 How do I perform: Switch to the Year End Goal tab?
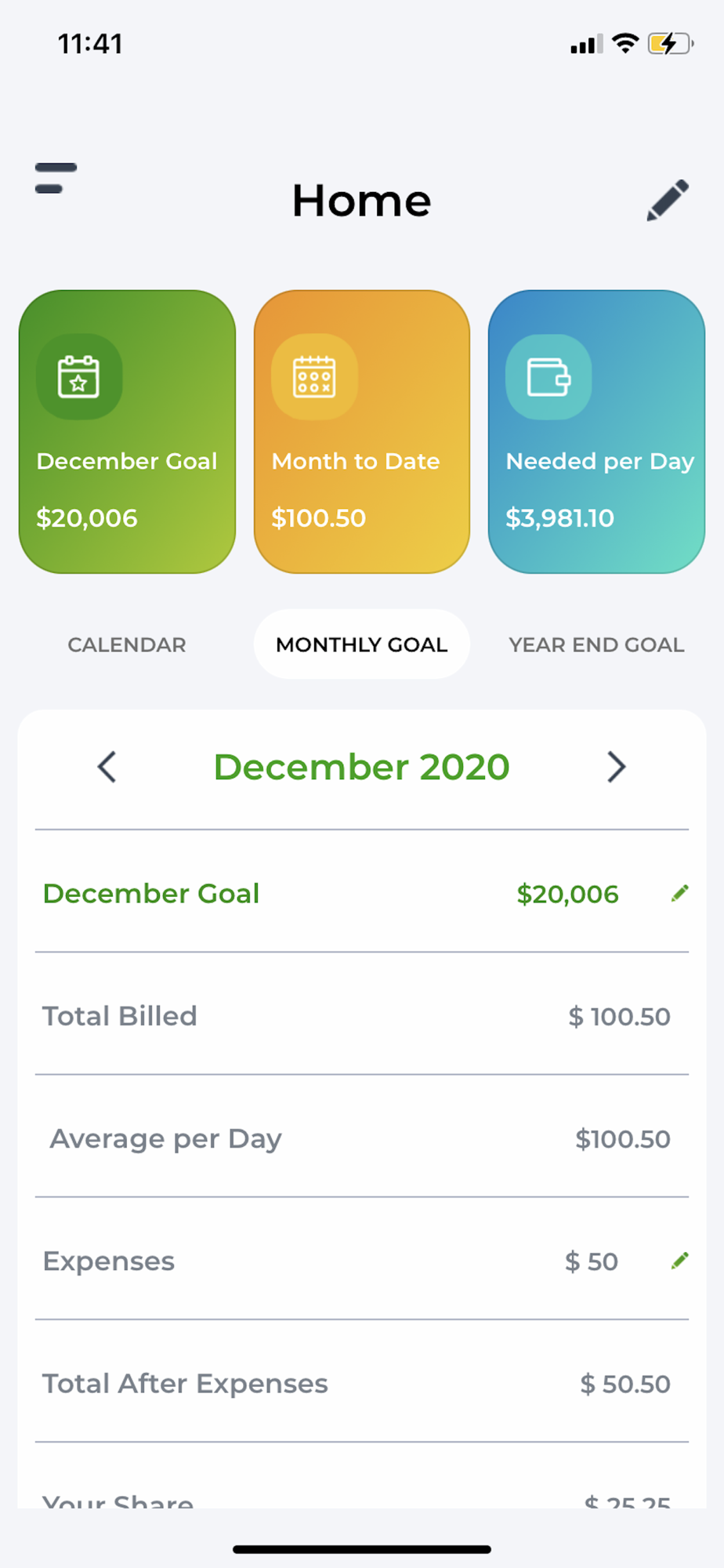tap(596, 644)
